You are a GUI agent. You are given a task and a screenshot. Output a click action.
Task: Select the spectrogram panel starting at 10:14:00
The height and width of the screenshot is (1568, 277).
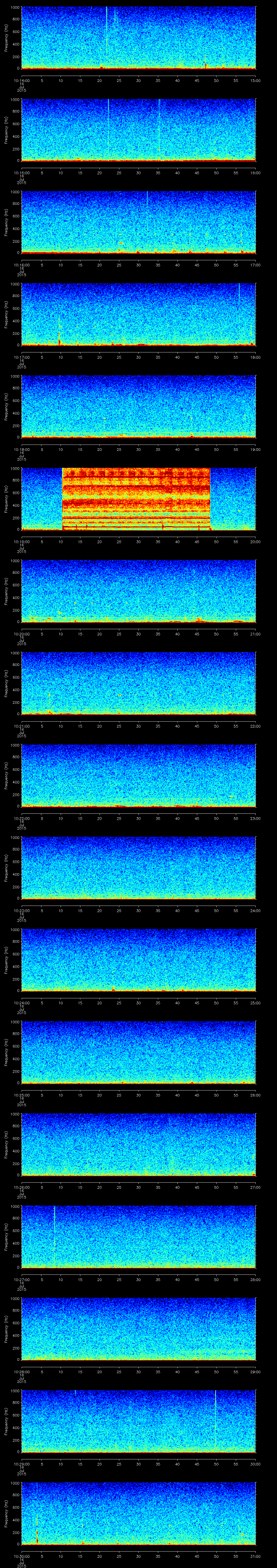(138, 38)
